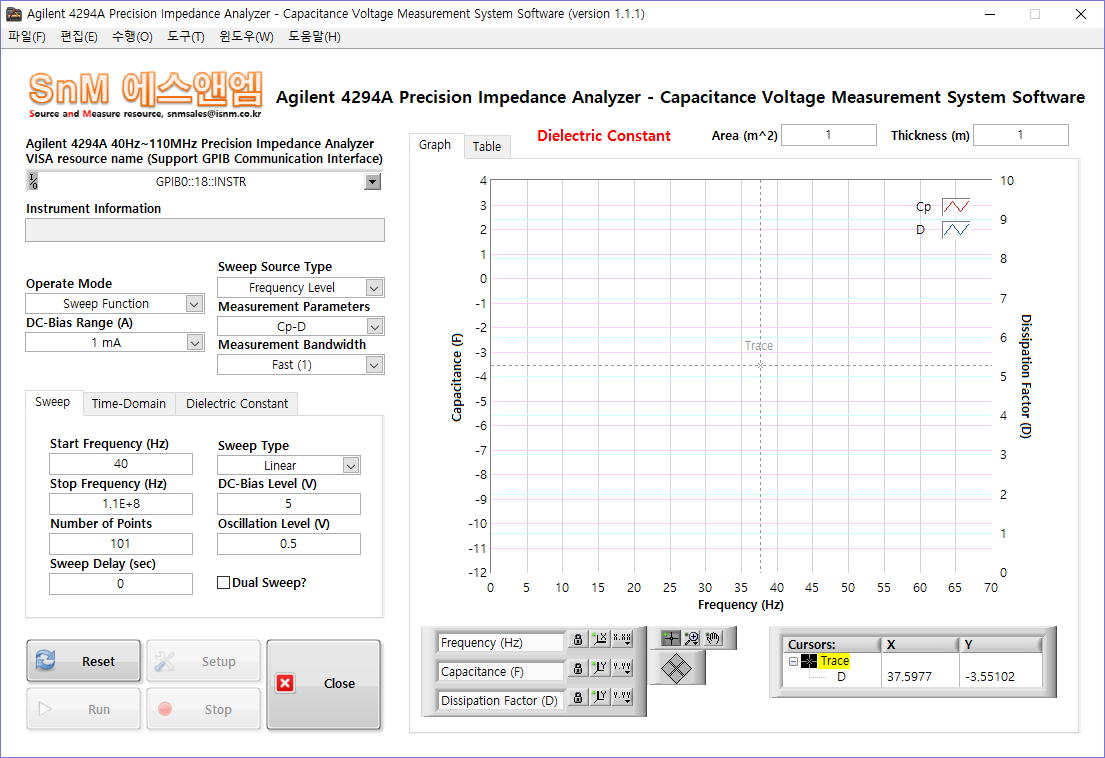This screenshot has width=1105, height=758.
Task: Enable the Dual Sweep checkbox
Action: pos(223,583)
